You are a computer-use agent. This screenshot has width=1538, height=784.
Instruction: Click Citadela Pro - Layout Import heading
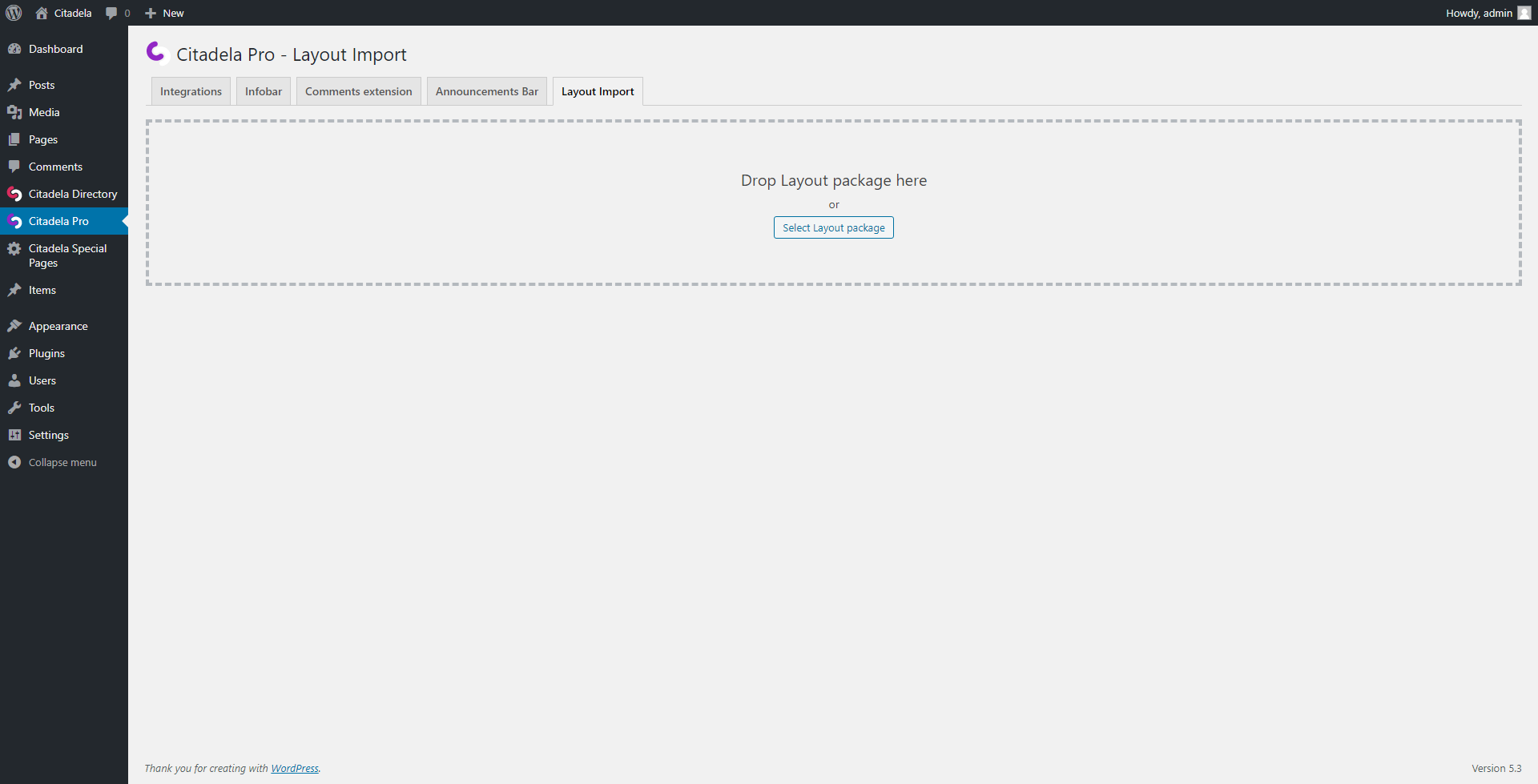point(292,54)
